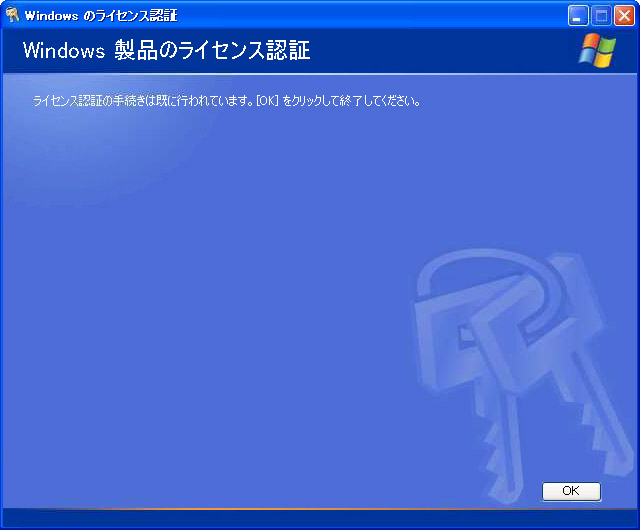
Task: Click the empty blue content area
Action: tap(204, 286)
